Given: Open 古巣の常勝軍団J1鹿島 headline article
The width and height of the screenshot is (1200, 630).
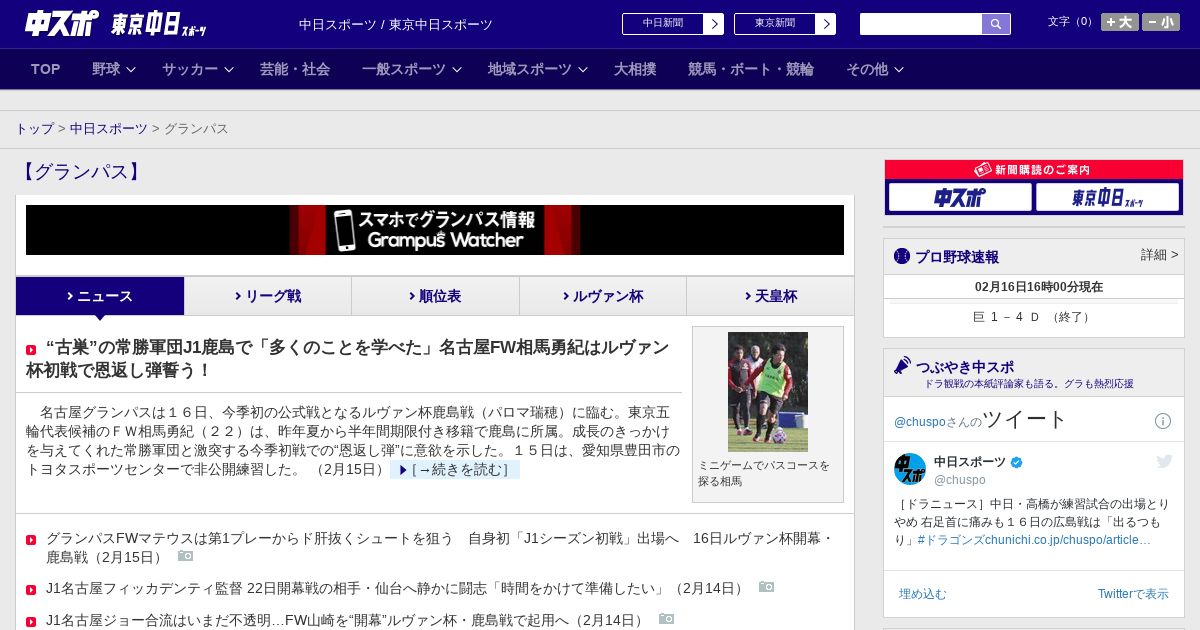Looking at the screenshot, I should 347,359.
